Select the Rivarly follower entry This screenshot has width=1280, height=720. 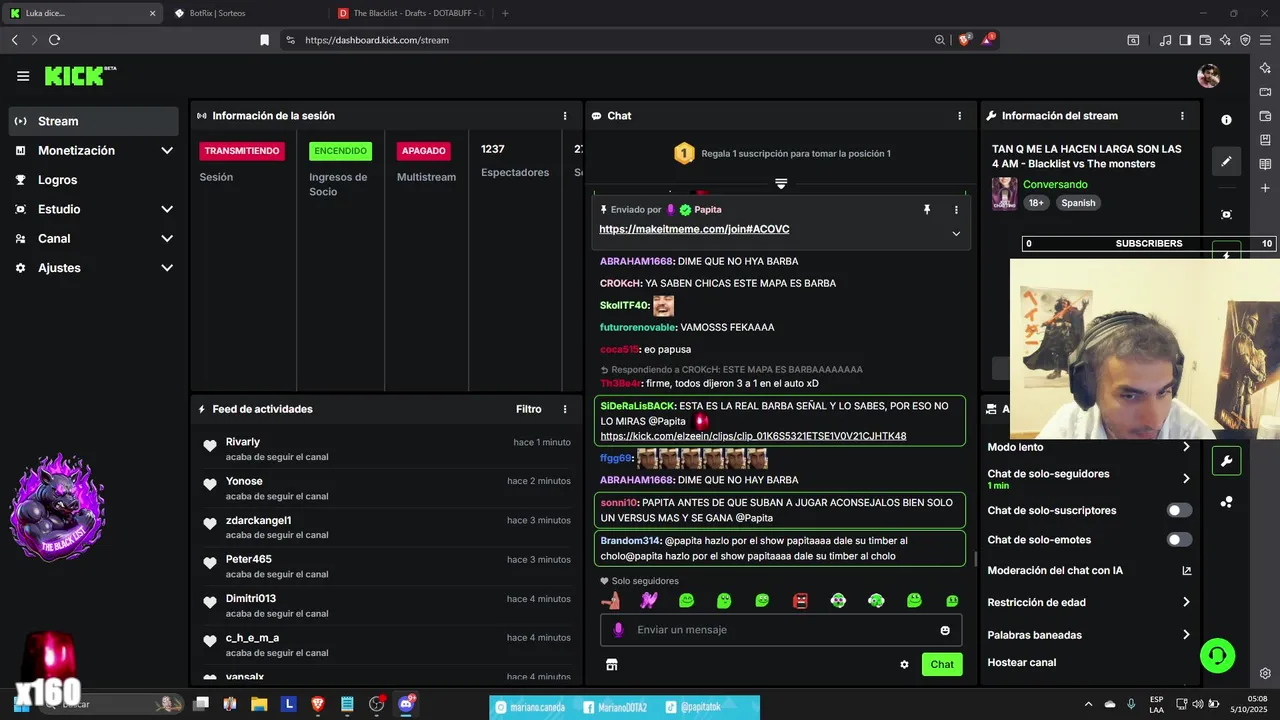(x=386, y=449)
